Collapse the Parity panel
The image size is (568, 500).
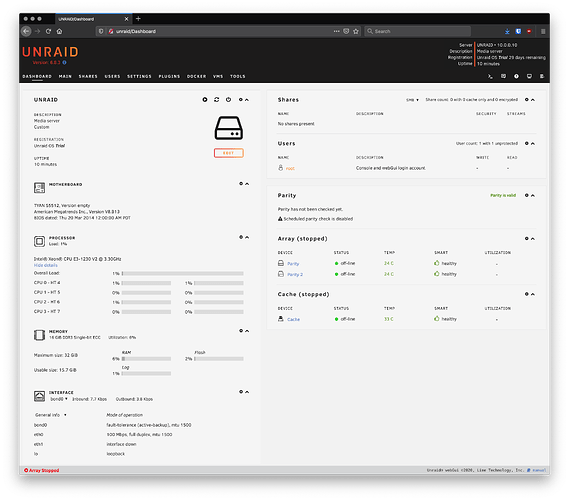click(x=533, y=195)
